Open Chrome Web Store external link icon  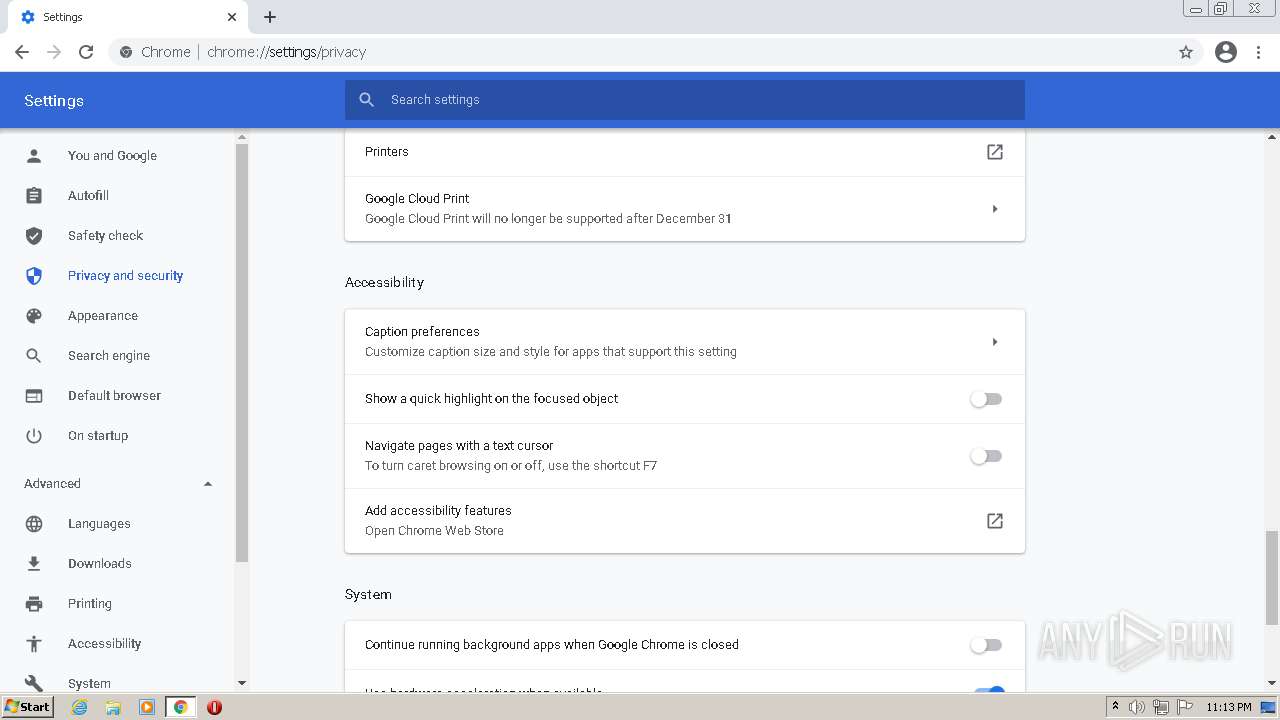click(995, 521)
